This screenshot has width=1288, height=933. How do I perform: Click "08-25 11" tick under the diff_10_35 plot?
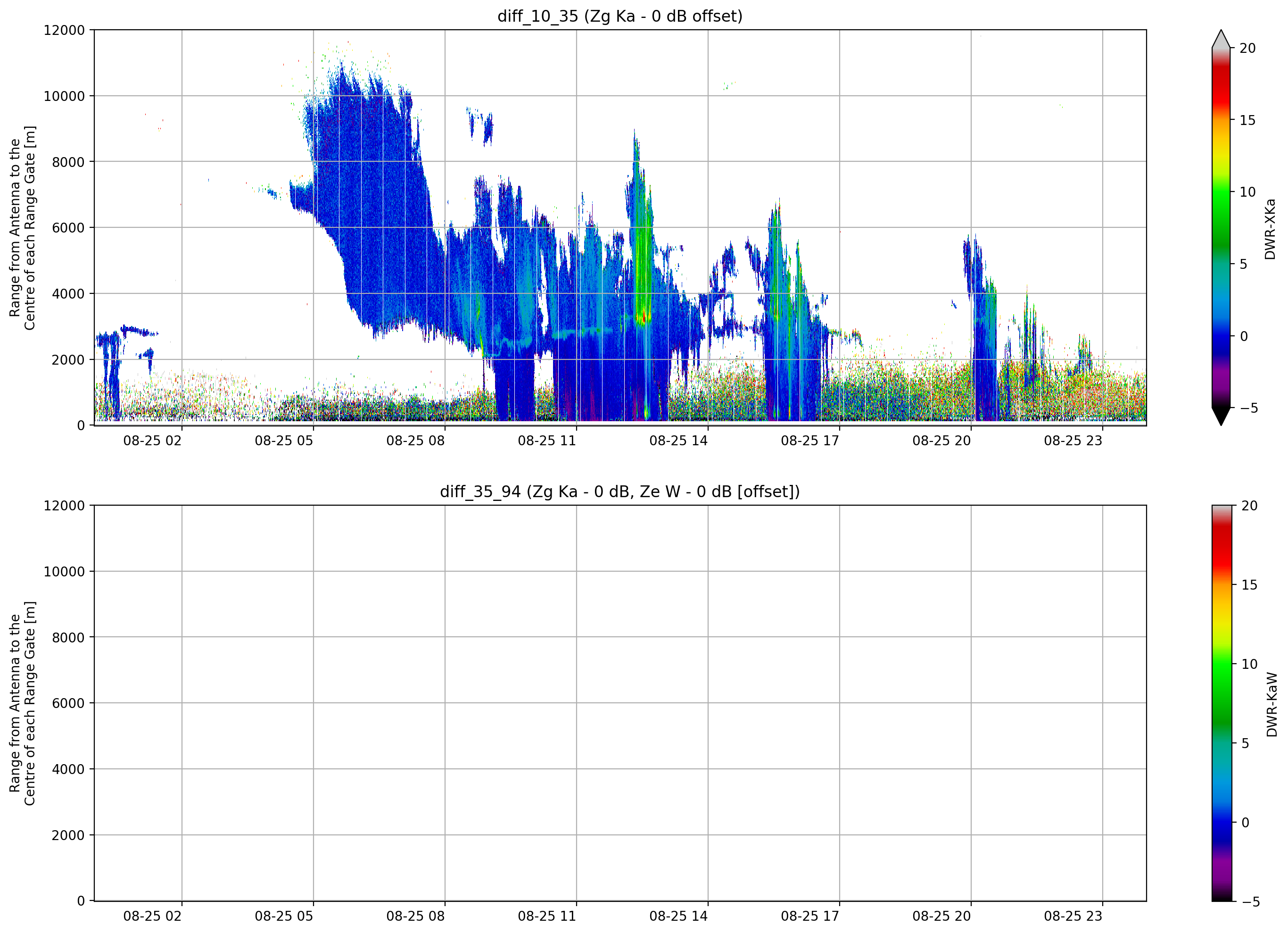tap(547, 441)
